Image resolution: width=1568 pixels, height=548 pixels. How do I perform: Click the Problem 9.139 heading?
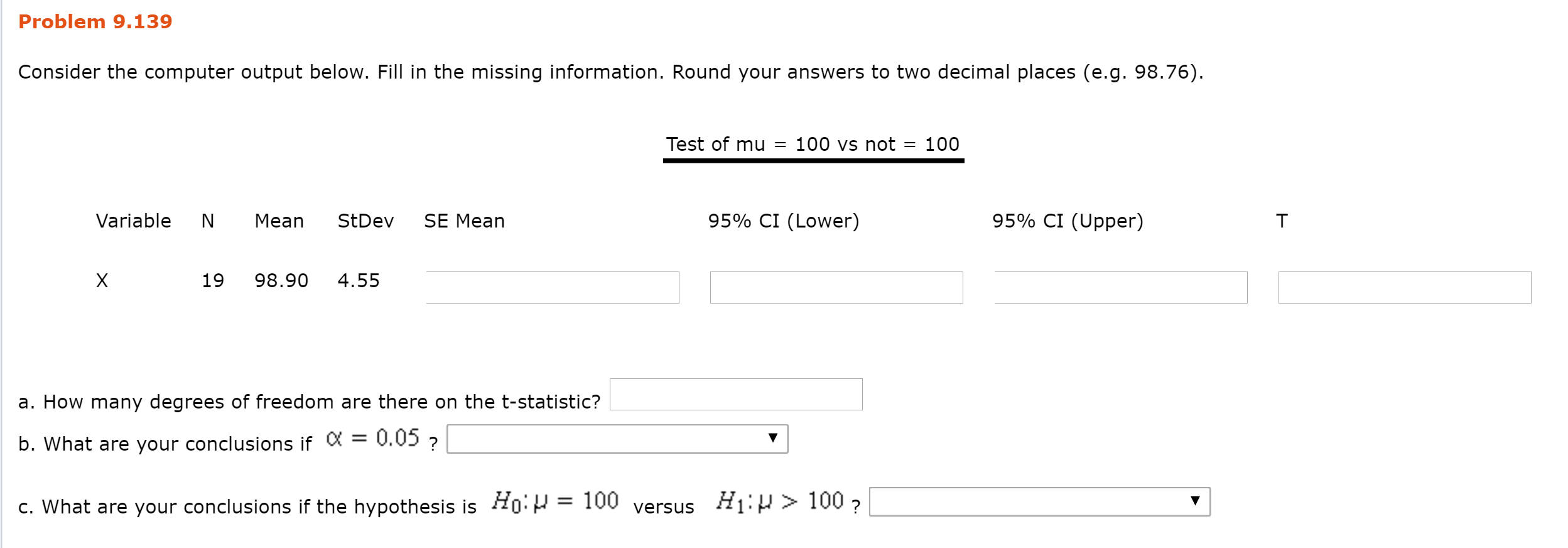(x=95, y=21)
